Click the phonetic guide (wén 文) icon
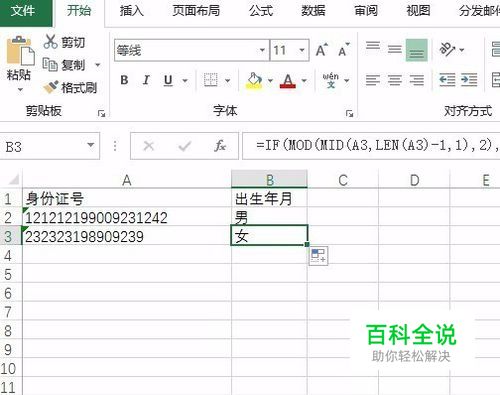500x395 pixels. point(331,80)
